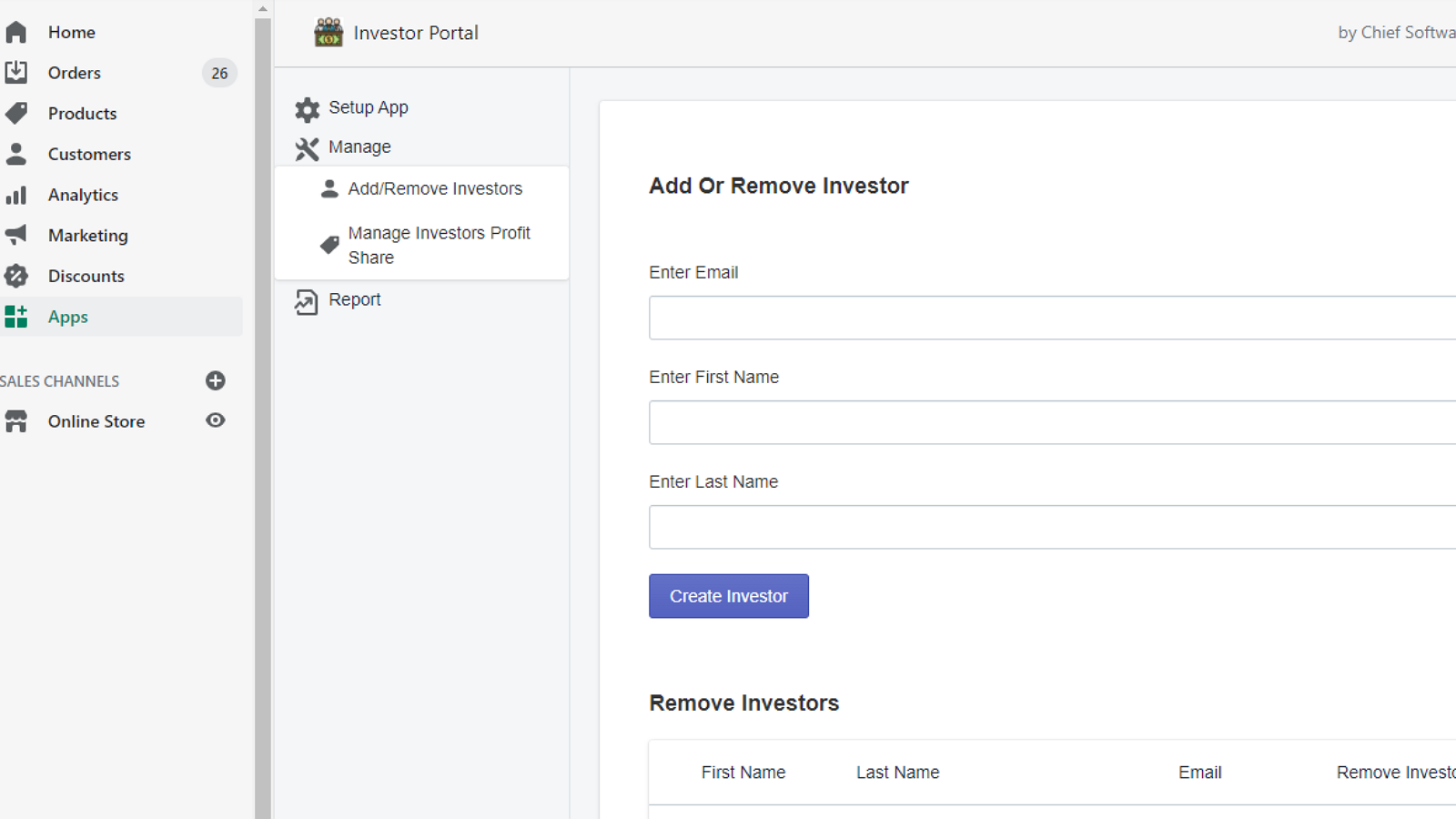The width and height of the screenshot is (1456, 819).
Task: Open the Analytics section in the sidebar
Action: click(83, 195)
